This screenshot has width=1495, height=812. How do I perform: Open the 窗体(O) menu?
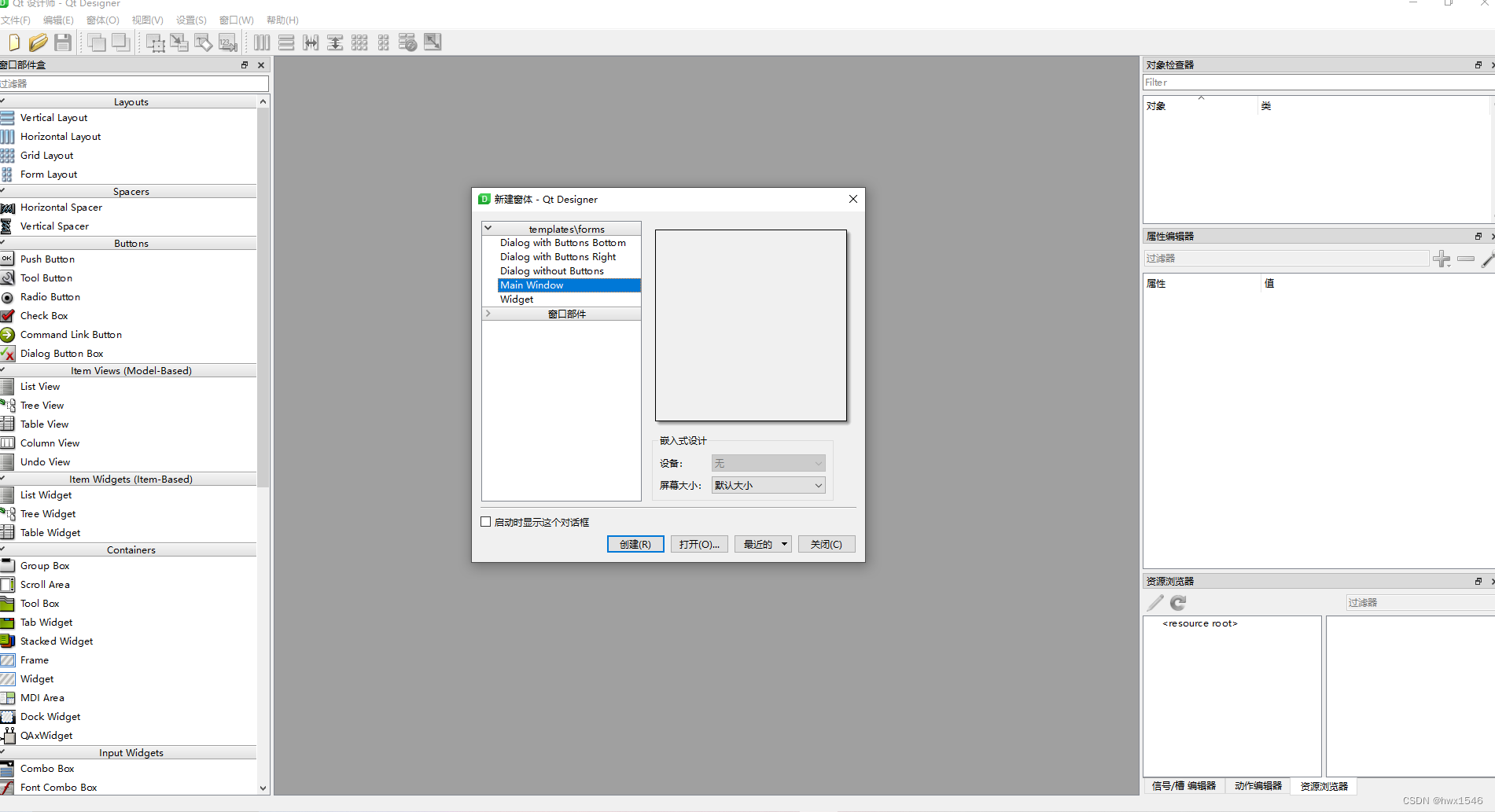pyautogui.click(x=103, y=20)
